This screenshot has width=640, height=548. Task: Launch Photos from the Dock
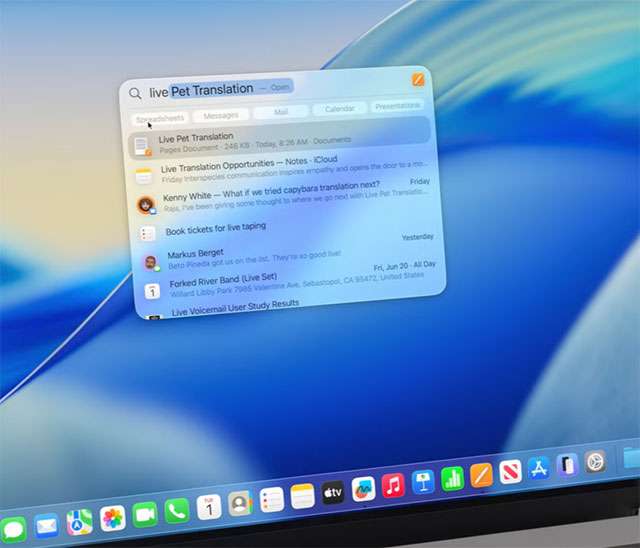112,518
